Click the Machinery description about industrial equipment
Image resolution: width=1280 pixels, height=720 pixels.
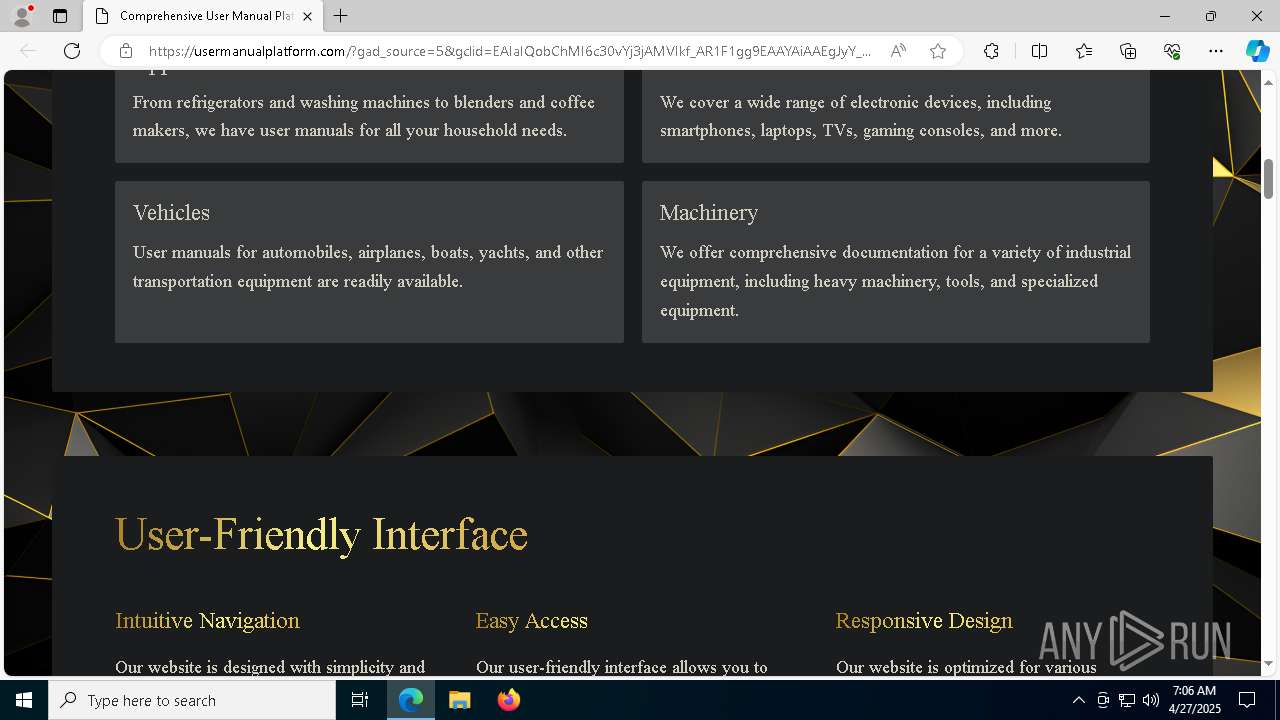895,281
